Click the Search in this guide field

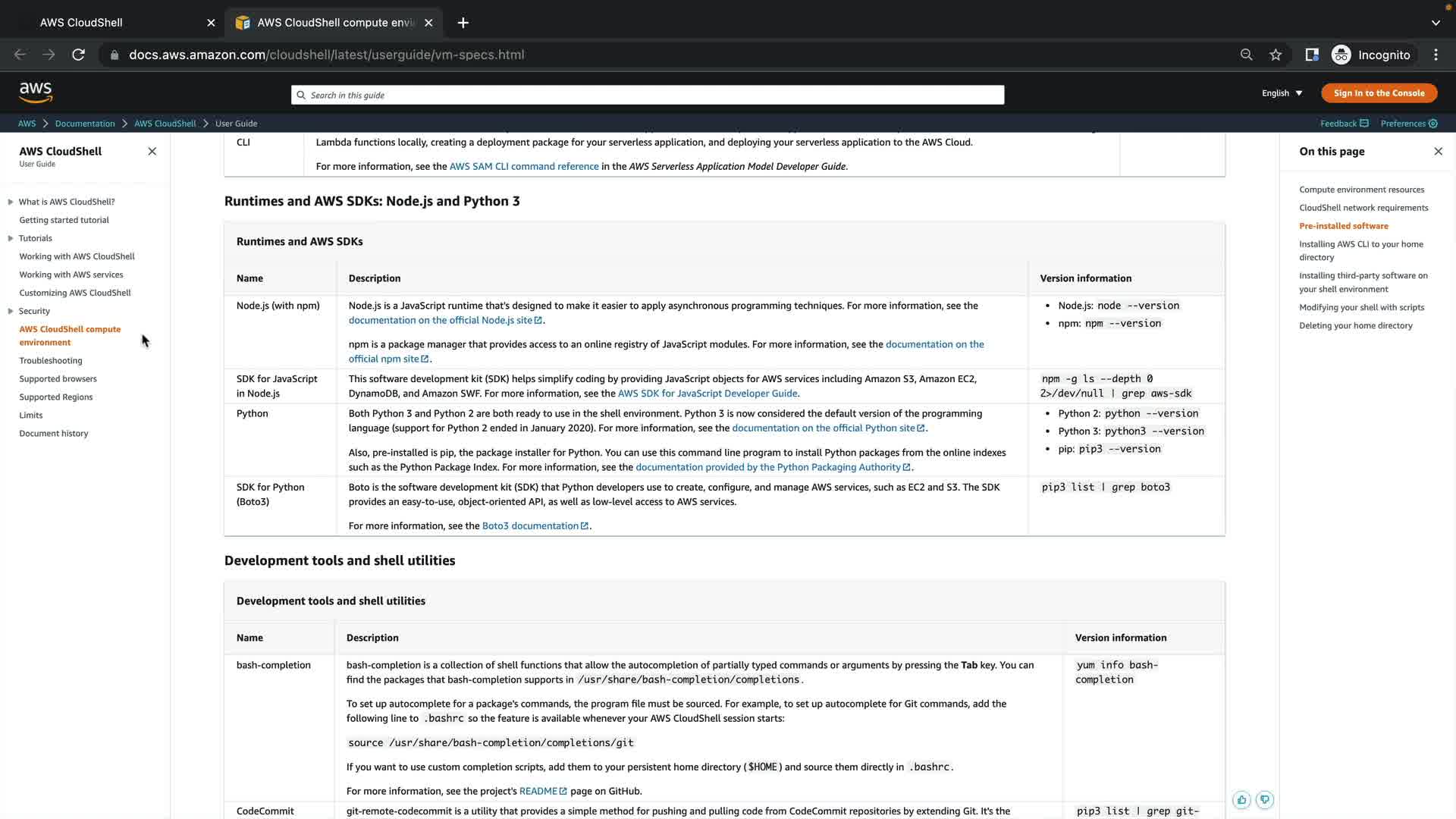[647, 95]
